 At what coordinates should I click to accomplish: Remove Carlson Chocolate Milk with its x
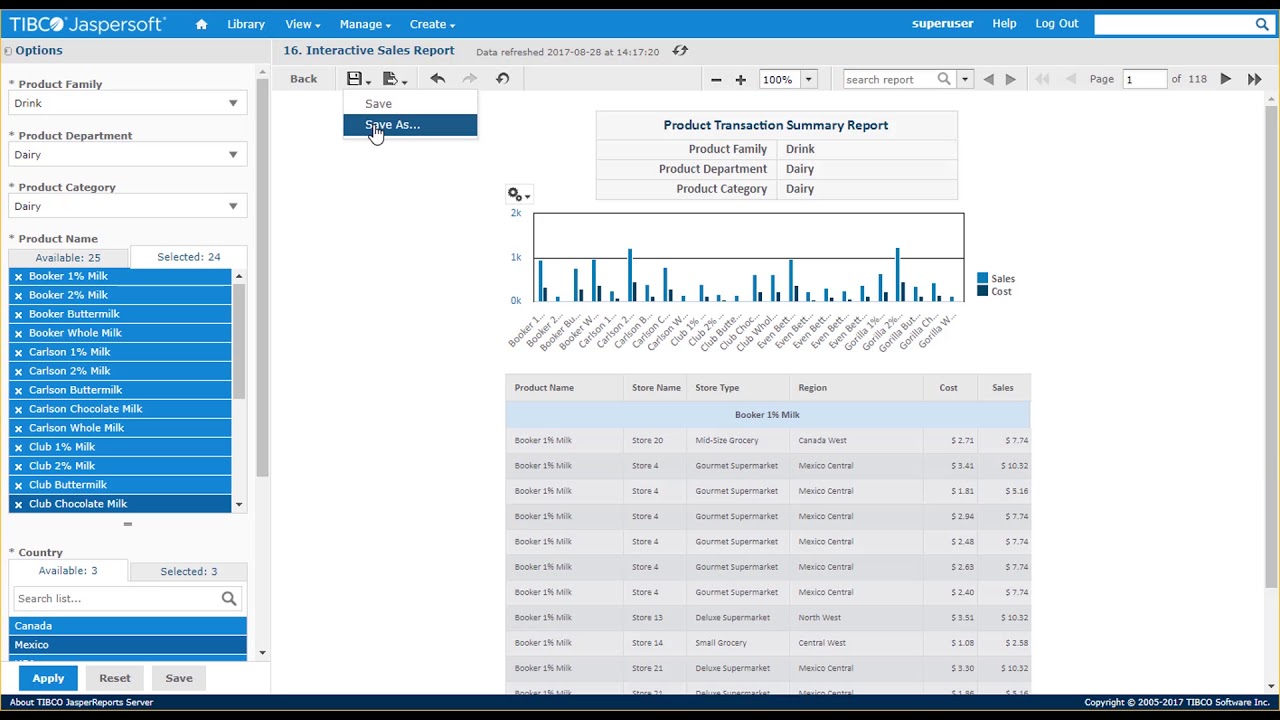(18, 410)
